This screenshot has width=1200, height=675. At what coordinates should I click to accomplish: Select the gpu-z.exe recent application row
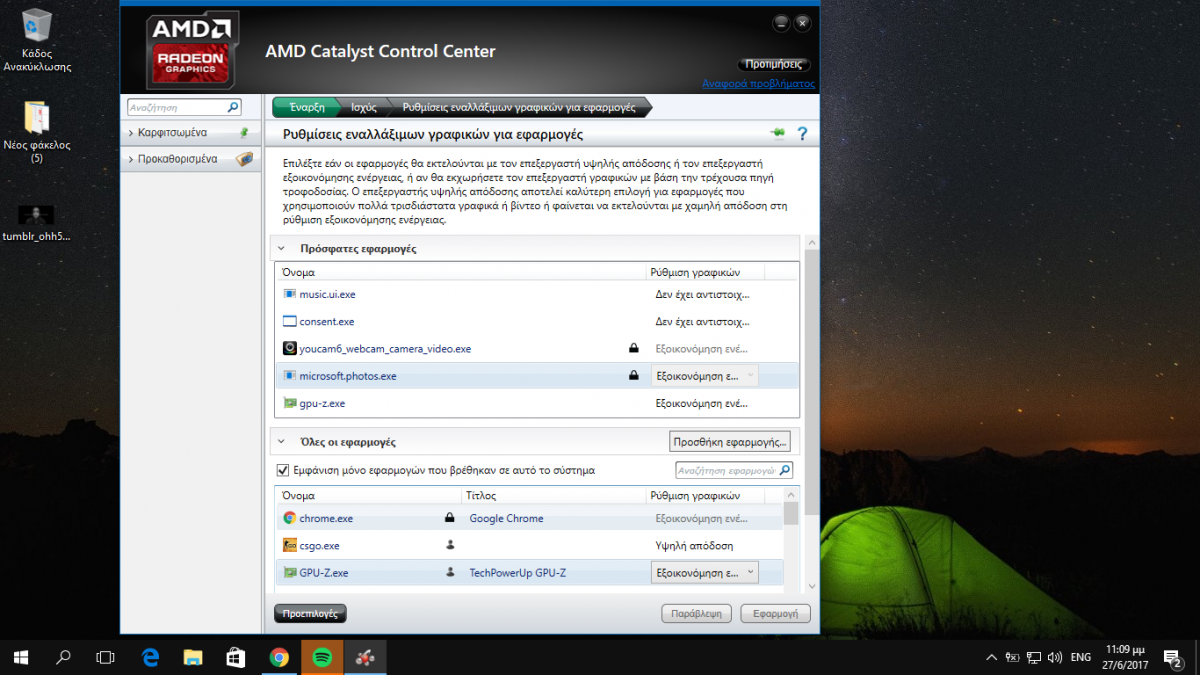[537, 403]
